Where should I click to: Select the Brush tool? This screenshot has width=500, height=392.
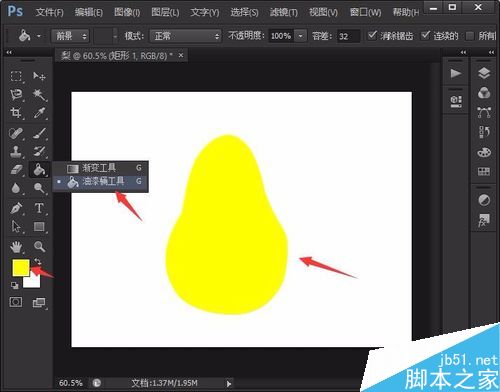(39, 134)
